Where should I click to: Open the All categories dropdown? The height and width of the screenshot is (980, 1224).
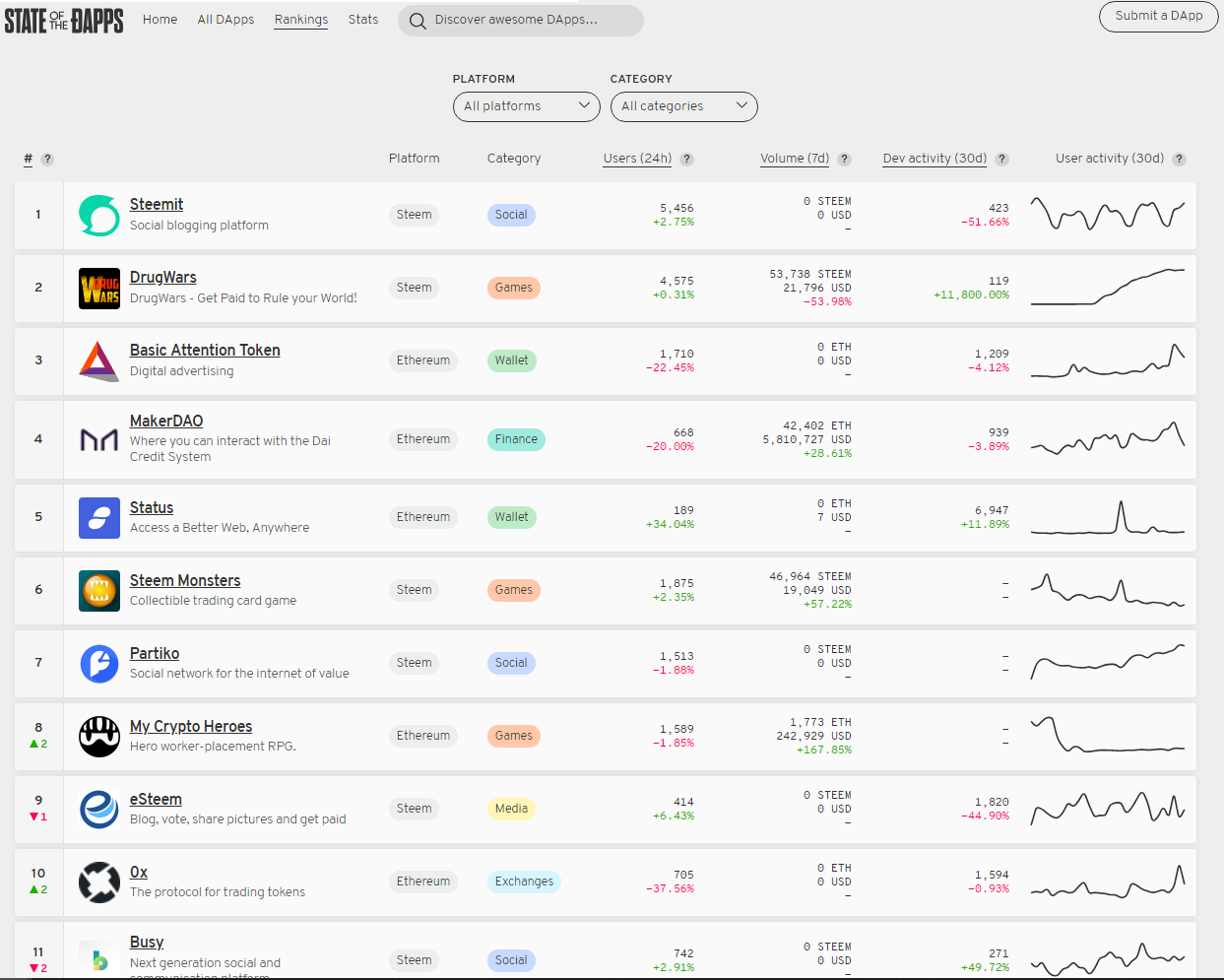[684, 106]
